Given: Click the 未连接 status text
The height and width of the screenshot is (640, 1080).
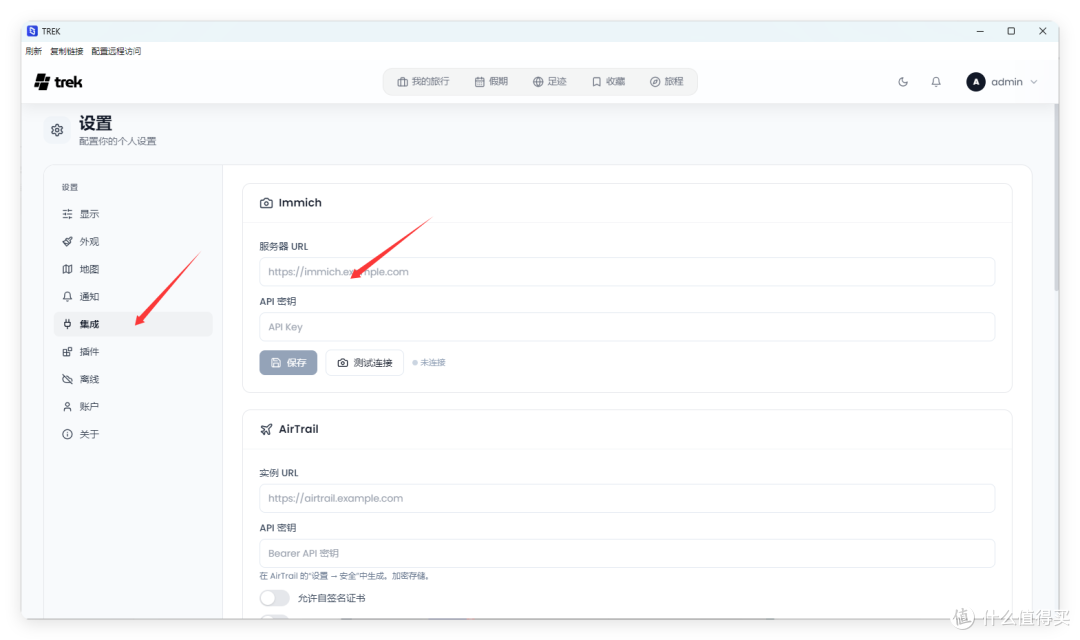Looking at the screenshot, I should point(433,362).
